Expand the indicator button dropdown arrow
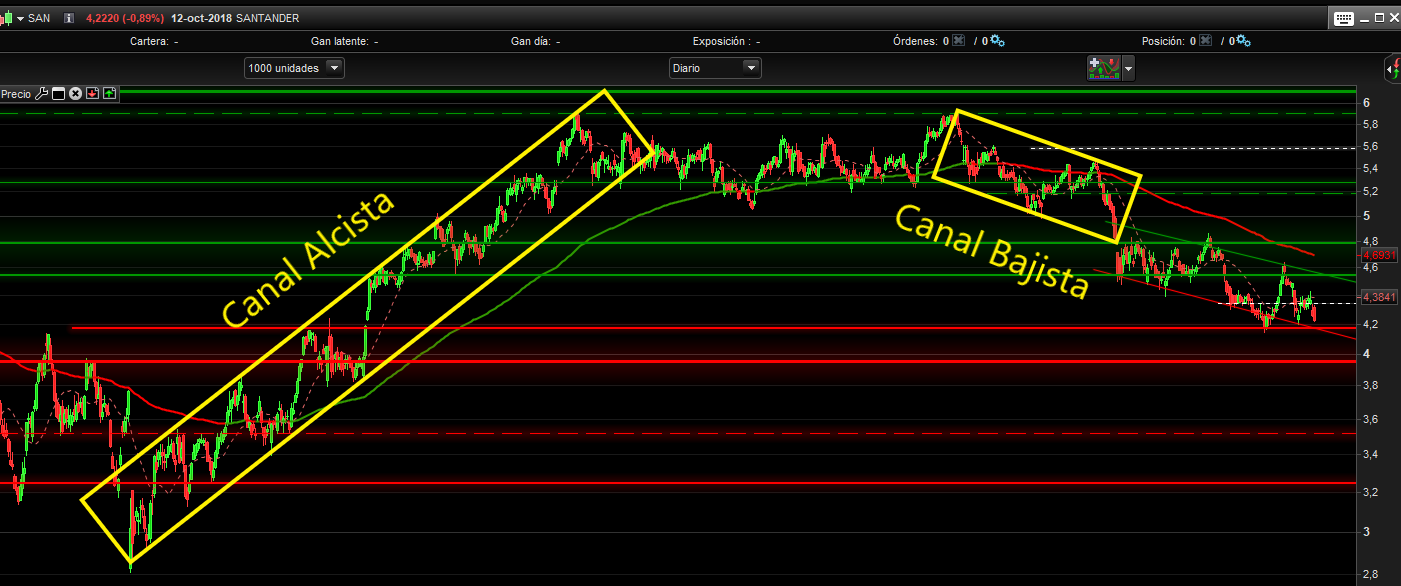 point(1128,68)
